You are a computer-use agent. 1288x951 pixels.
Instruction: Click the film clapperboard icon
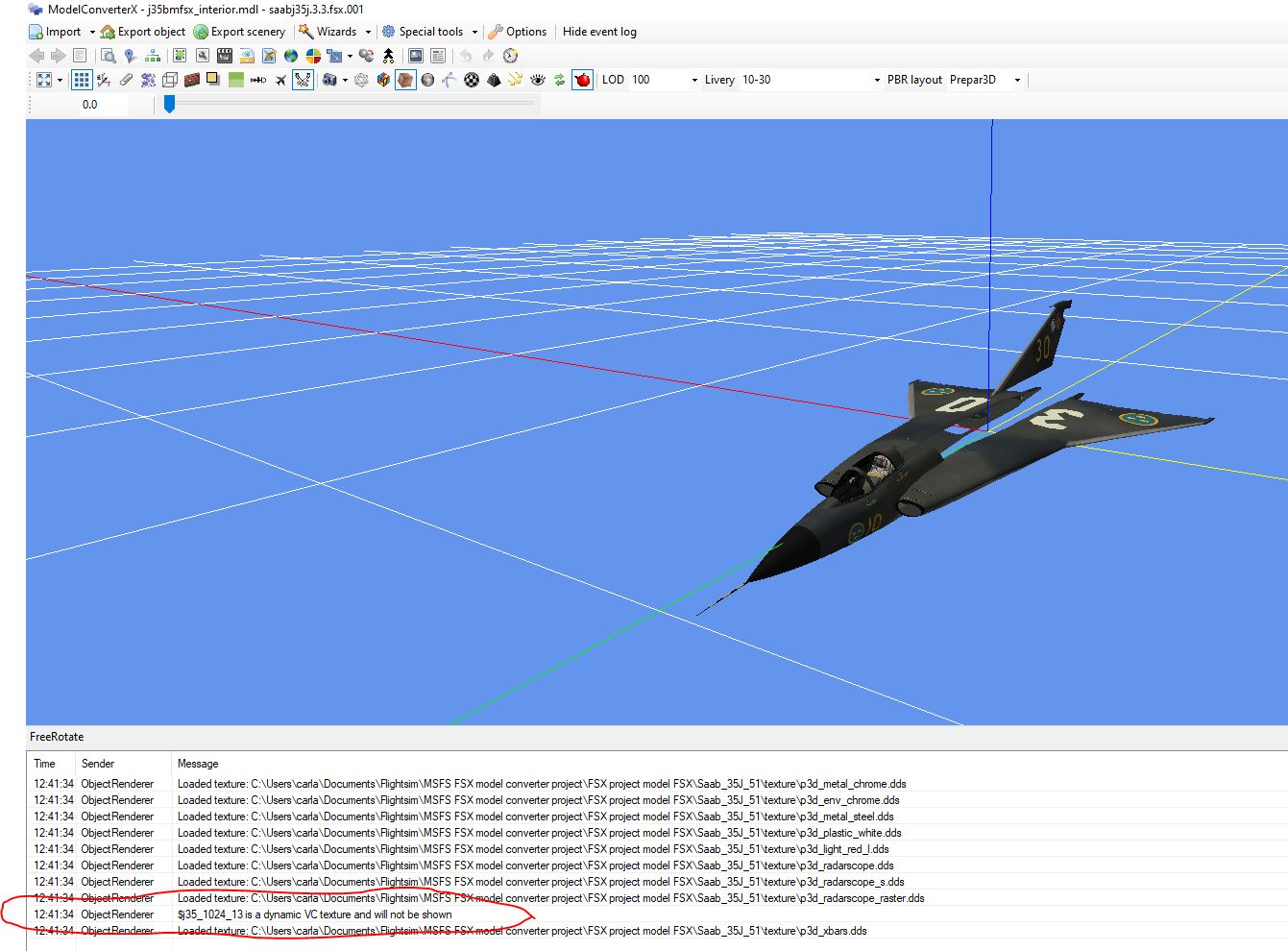(x=225, y=56)
